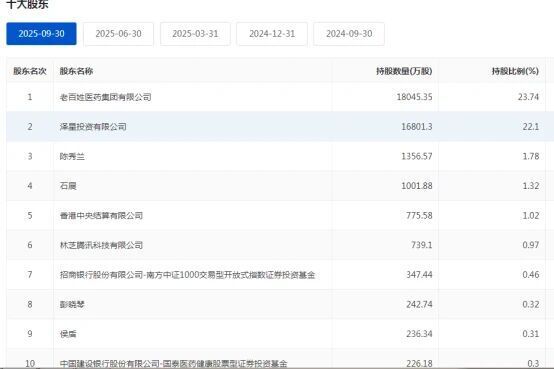Click the holding amount 775.58
This screenshot has width=554, height=369.
419,216
